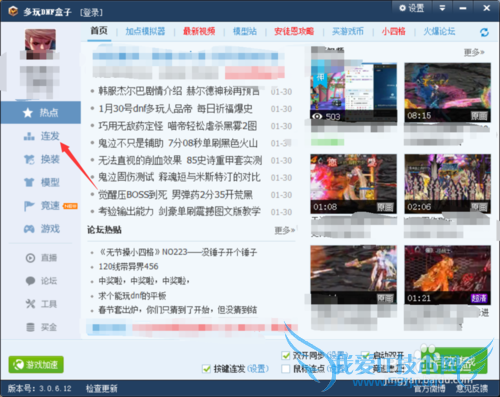Toggle the 双开同步 checkbox
The height and width of the screenshot is (397, 500).
point(286,356)
